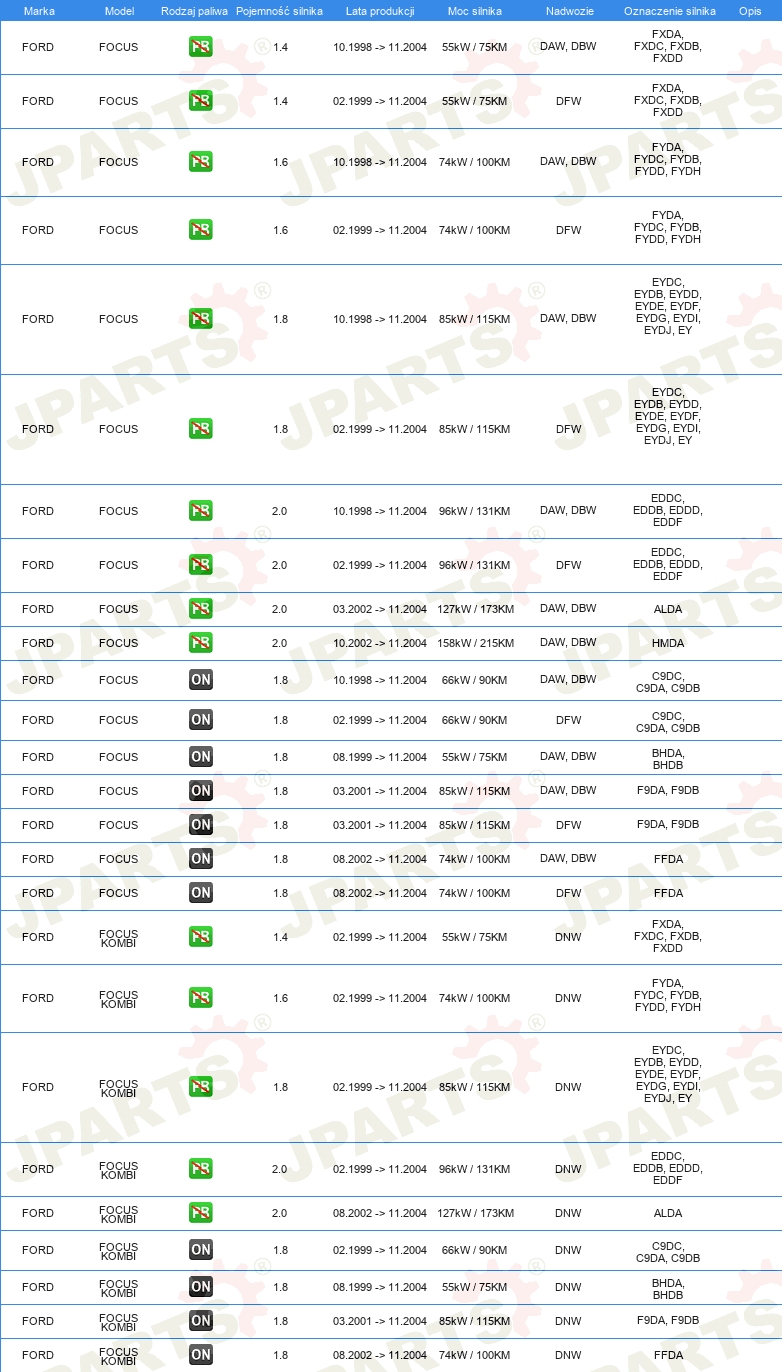Click the Opis column header
Viewport: 782px width, 1372px height.
750,11
